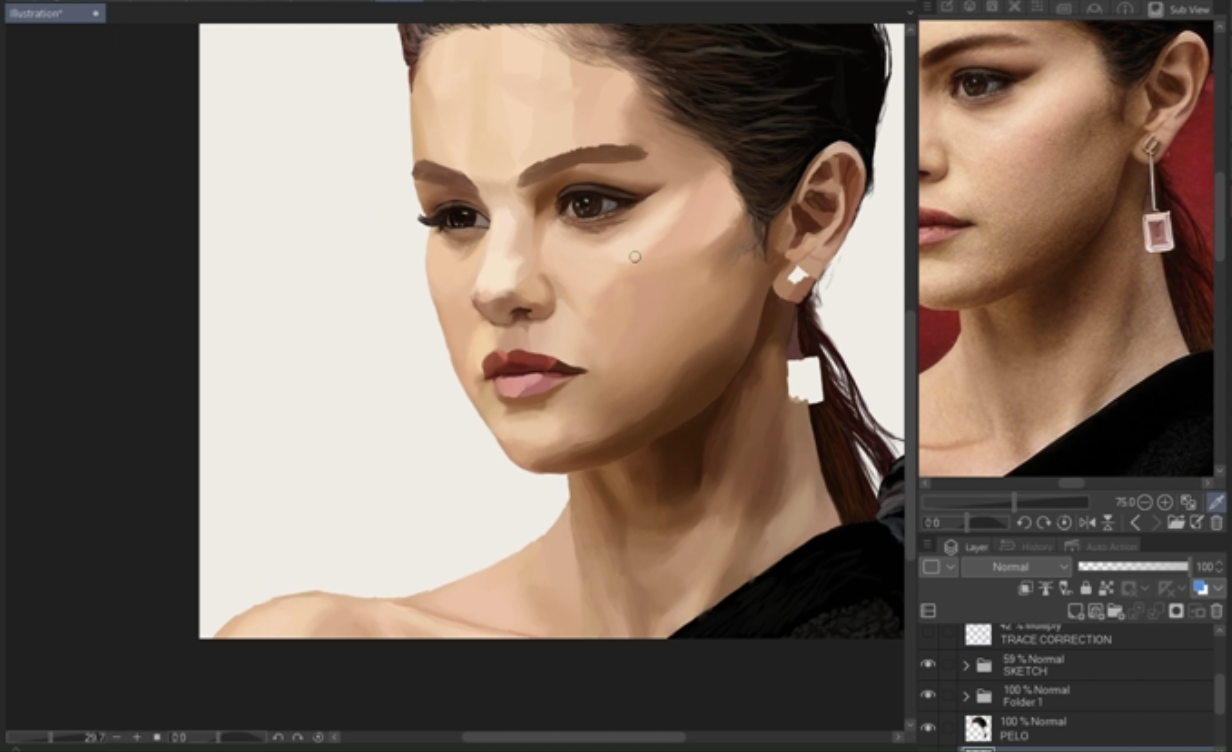Create a new layer folder
The image size is (1232, 752).
[1116, 611]
